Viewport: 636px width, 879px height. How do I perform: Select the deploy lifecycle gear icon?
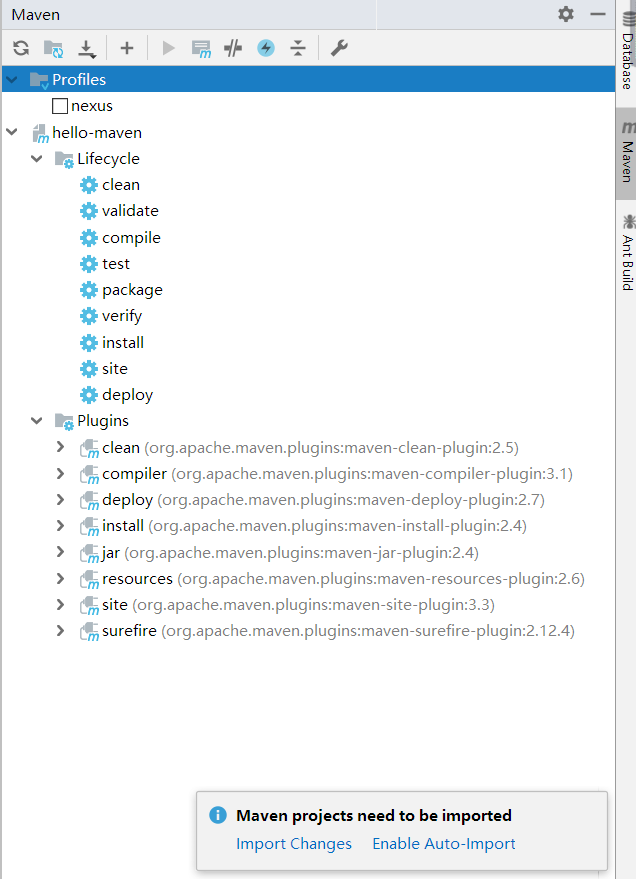(89, 395)
